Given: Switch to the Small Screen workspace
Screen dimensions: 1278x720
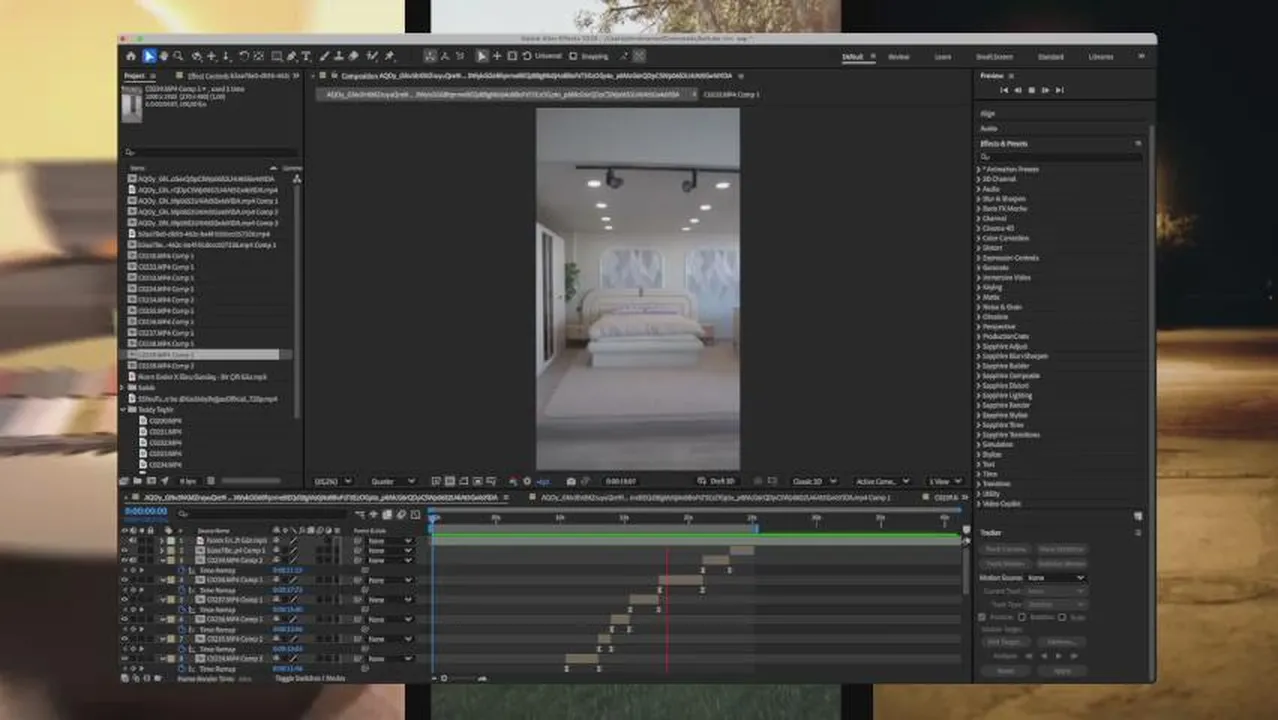Looking at the screenshot, I should point(994,57).
